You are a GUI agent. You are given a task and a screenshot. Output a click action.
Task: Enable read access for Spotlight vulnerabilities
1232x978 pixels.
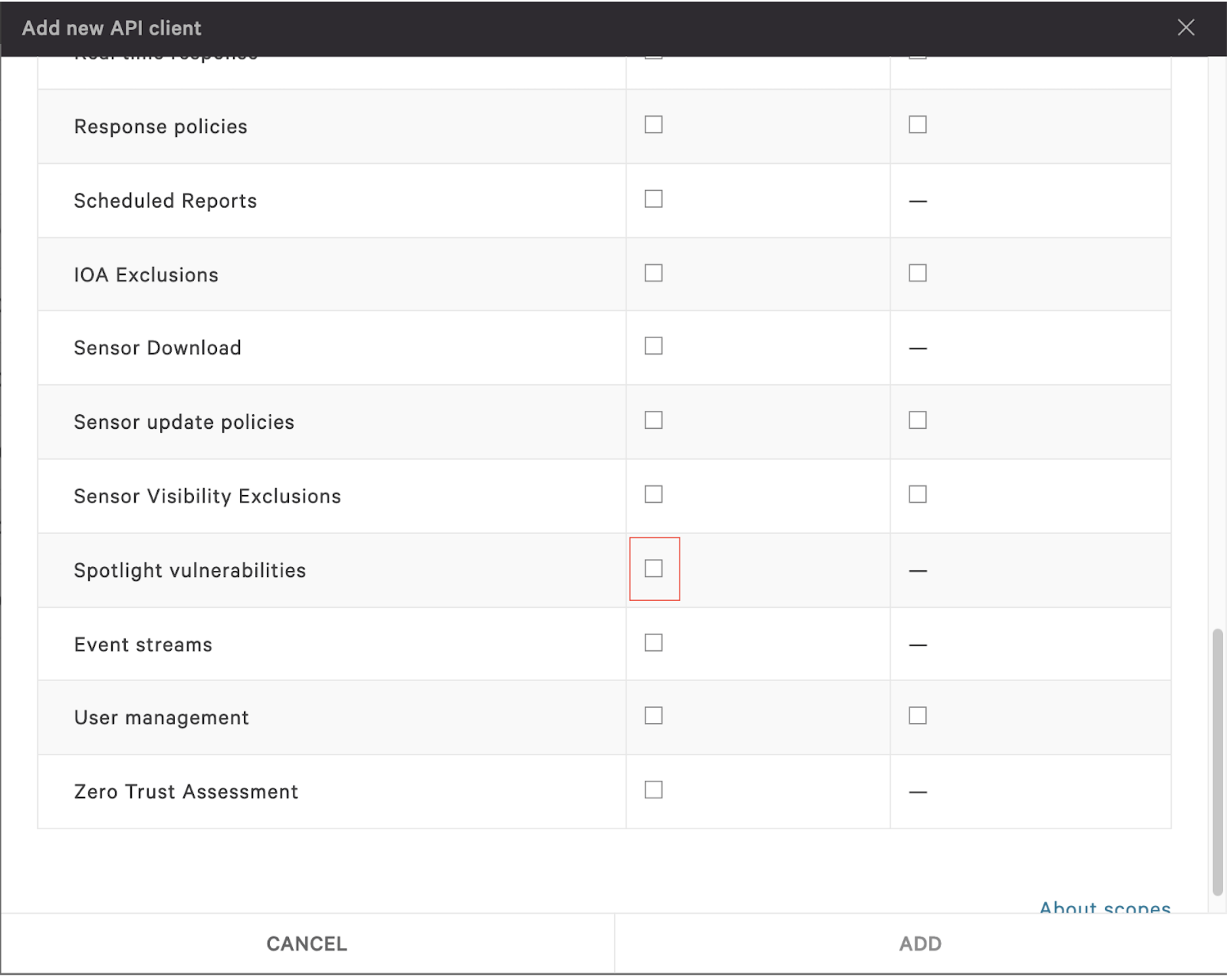click(653, 569)
